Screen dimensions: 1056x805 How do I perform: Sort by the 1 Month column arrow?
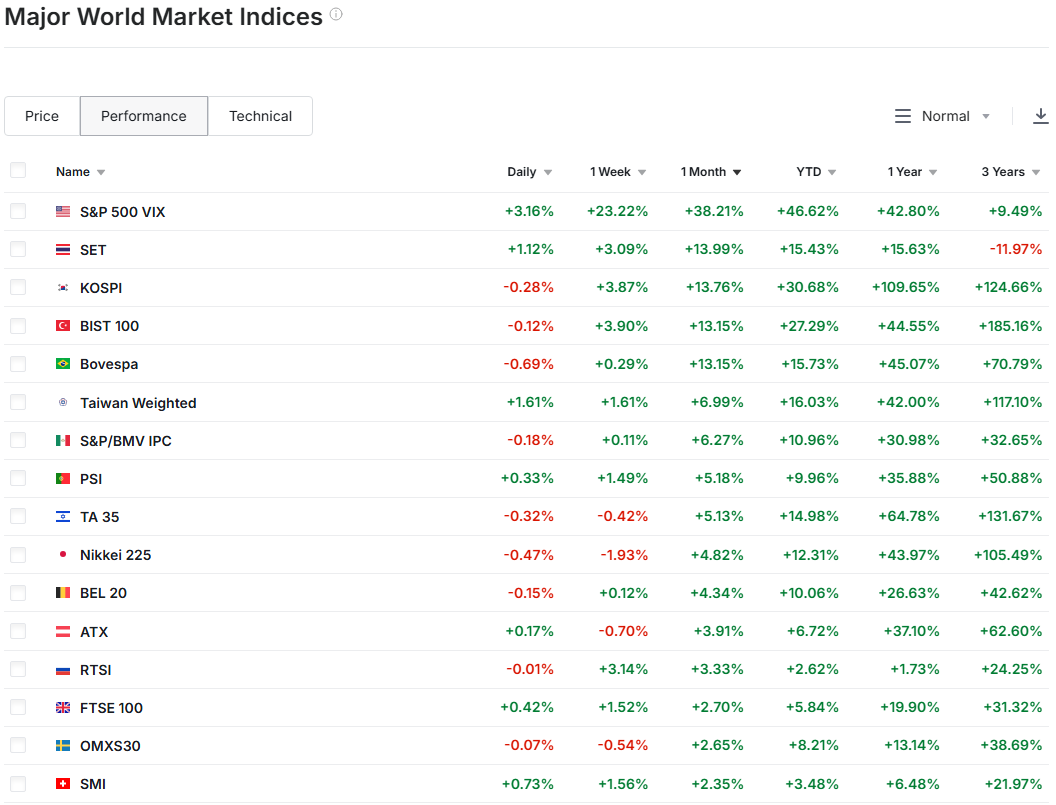pos(737,172)
